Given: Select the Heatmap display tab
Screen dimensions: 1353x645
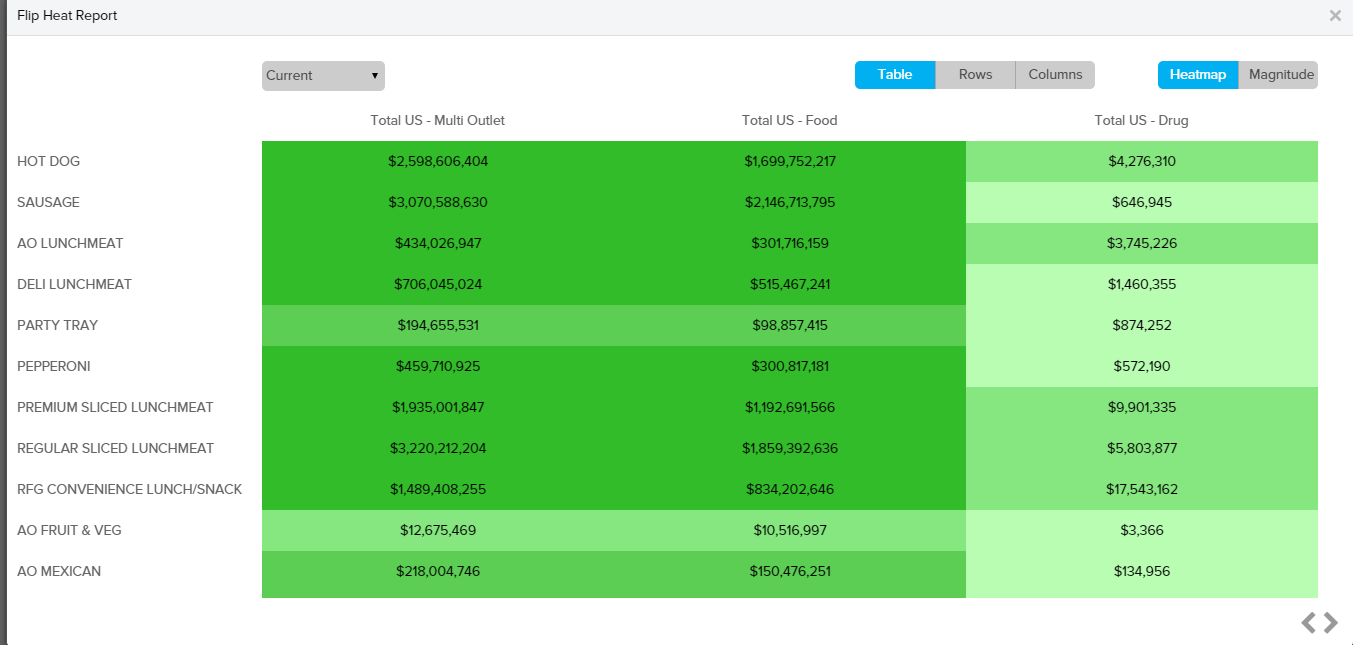Looking at the screenshot, I should click(1197, 75).
